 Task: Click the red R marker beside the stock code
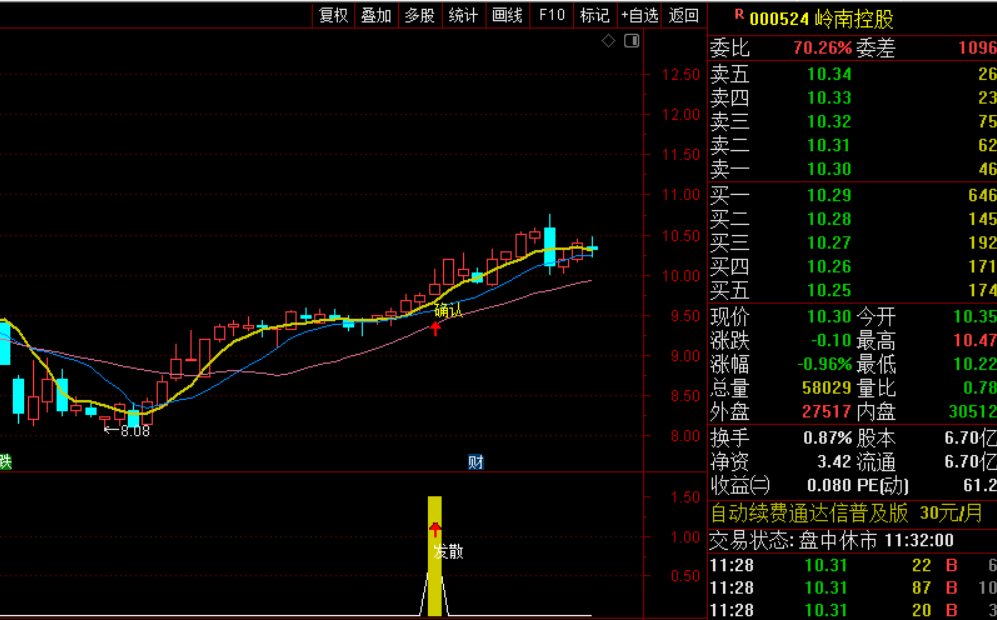739,15
